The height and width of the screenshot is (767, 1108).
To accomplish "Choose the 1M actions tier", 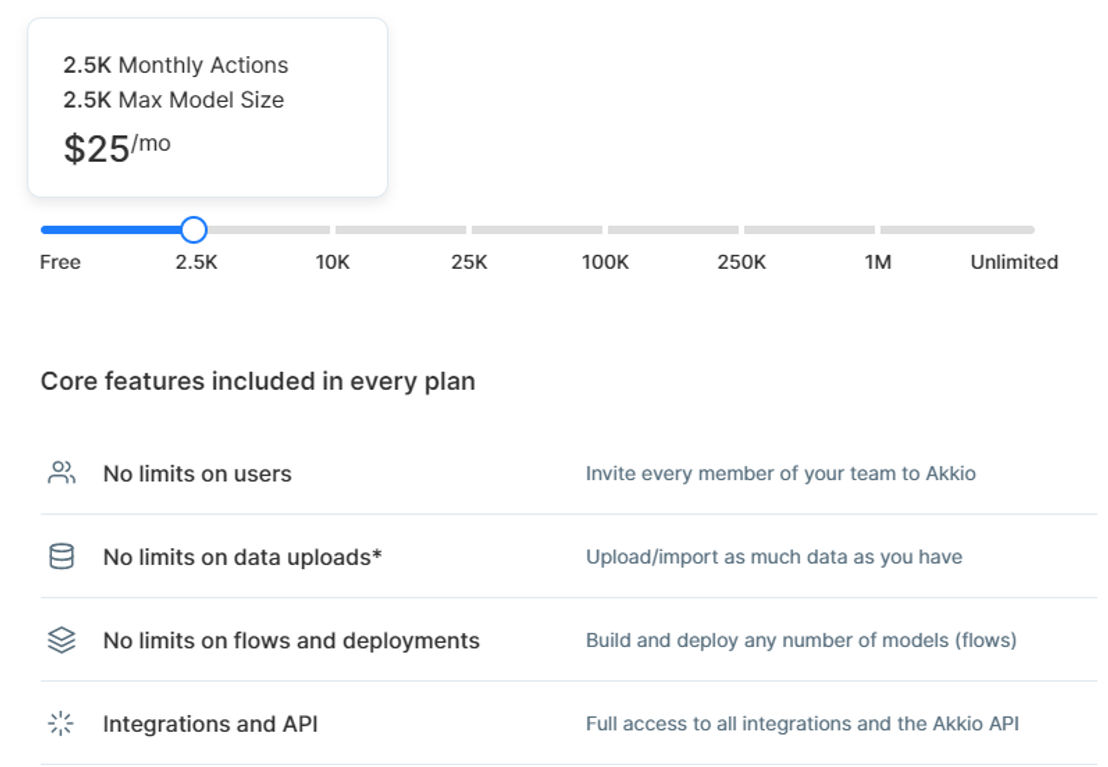I will tap(878, 262).
